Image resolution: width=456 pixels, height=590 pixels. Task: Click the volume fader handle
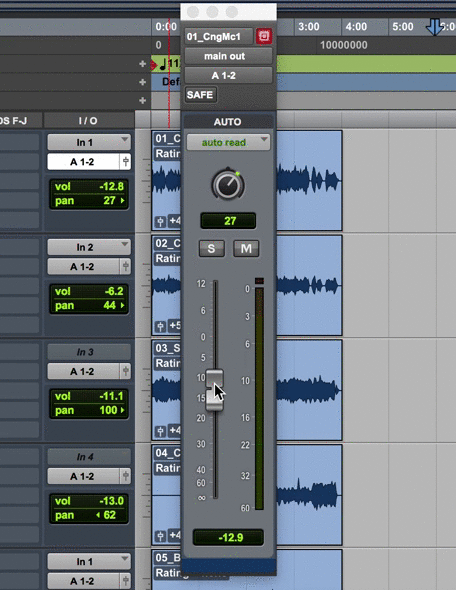click(x=214, y=390)
